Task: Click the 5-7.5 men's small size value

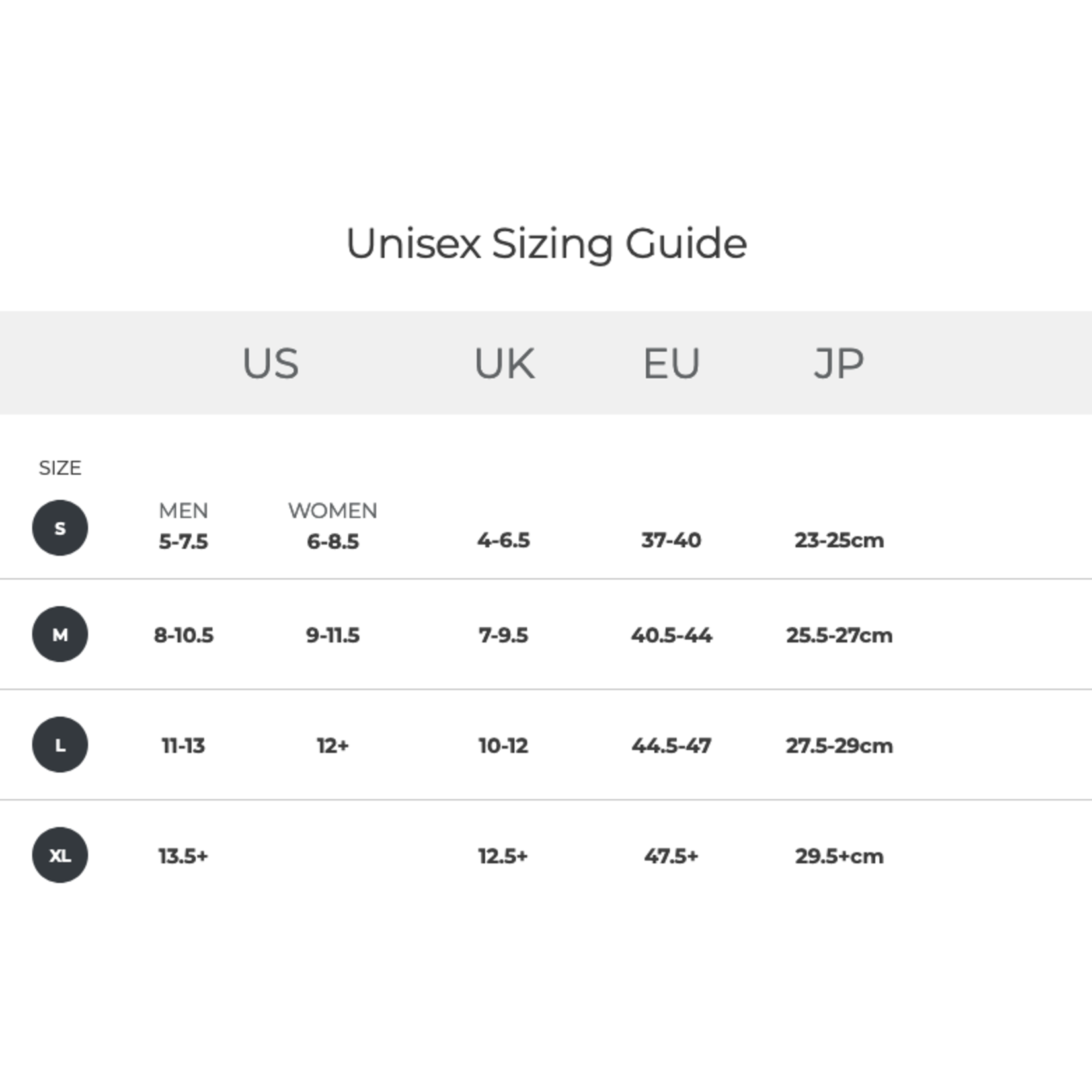Action: [x=183, y=541]
